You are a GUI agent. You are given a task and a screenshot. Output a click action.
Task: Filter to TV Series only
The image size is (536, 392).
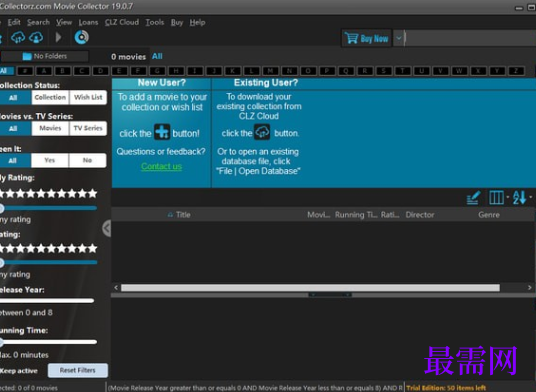click(x=88, y=129)
